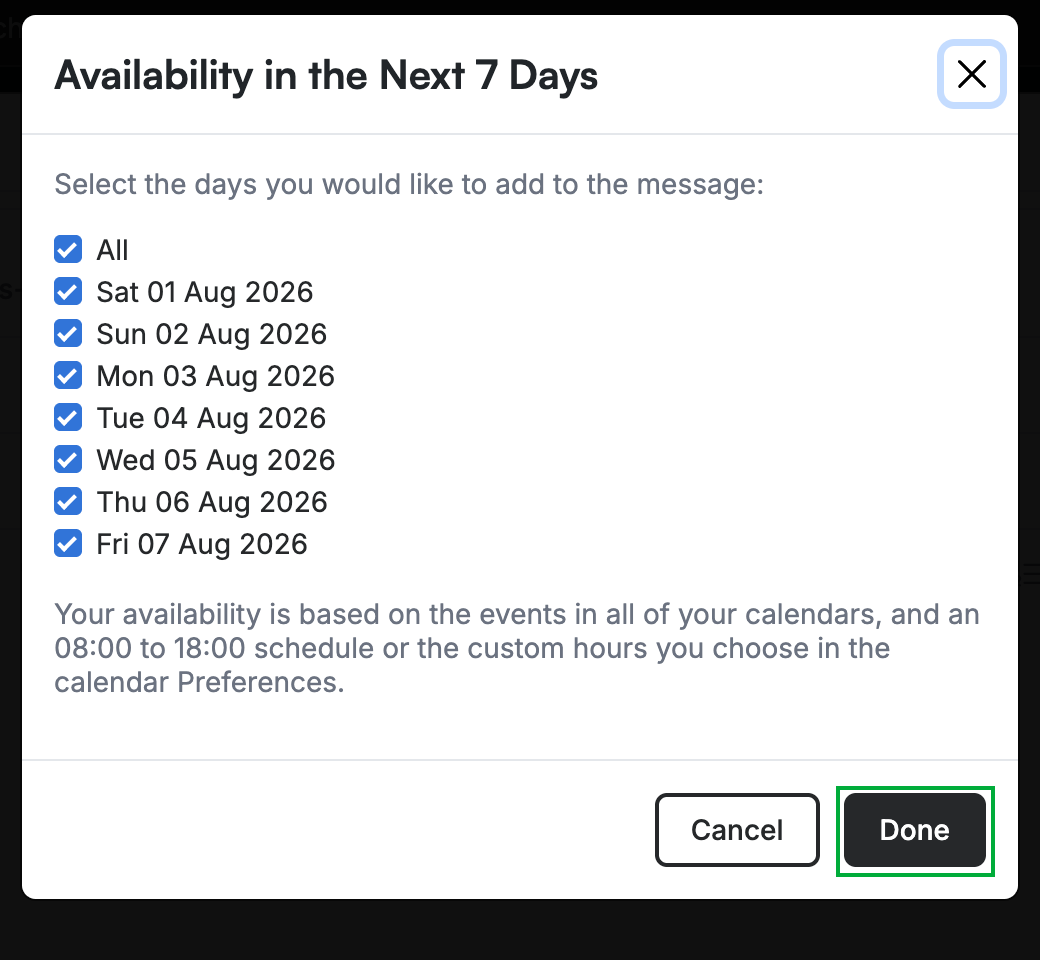Untick the Fri 07 Aug 2026 checkbox

68,543
